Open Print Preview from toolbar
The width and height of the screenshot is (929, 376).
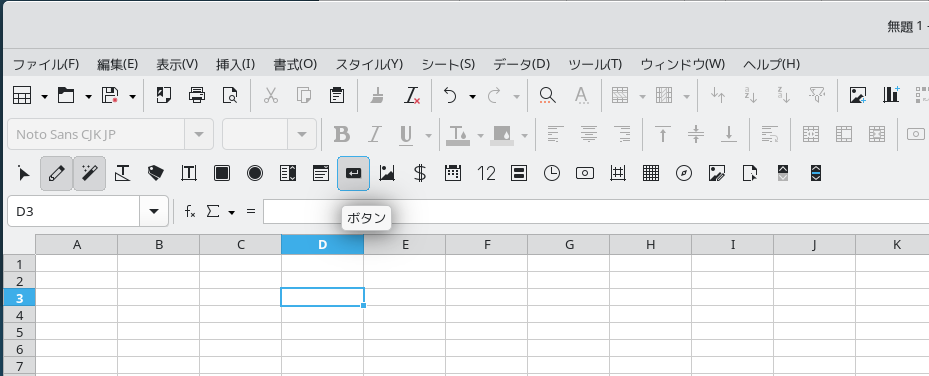pyautogui.click(x=230, y=95)
